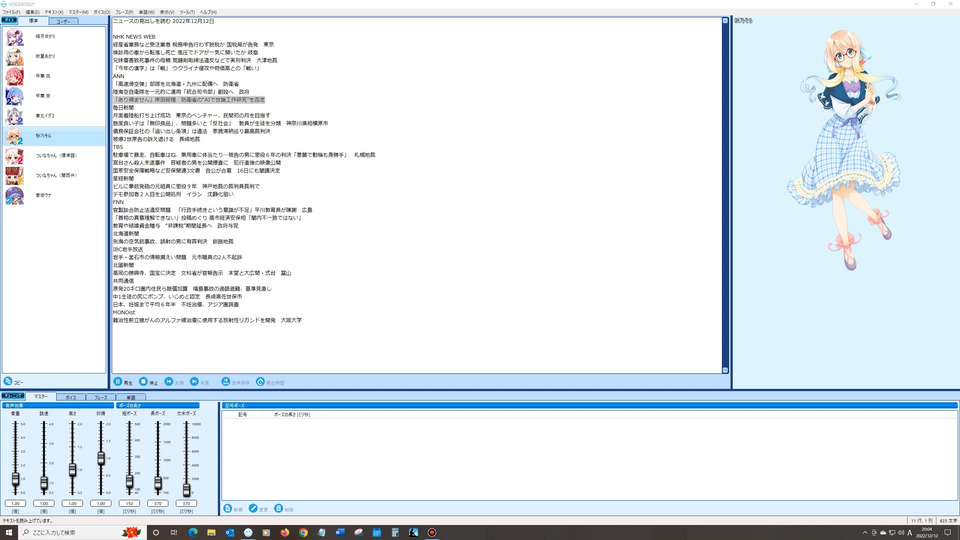
Task: Select the 東北イタコ voice avatar
Action: [x=14, y=116]
